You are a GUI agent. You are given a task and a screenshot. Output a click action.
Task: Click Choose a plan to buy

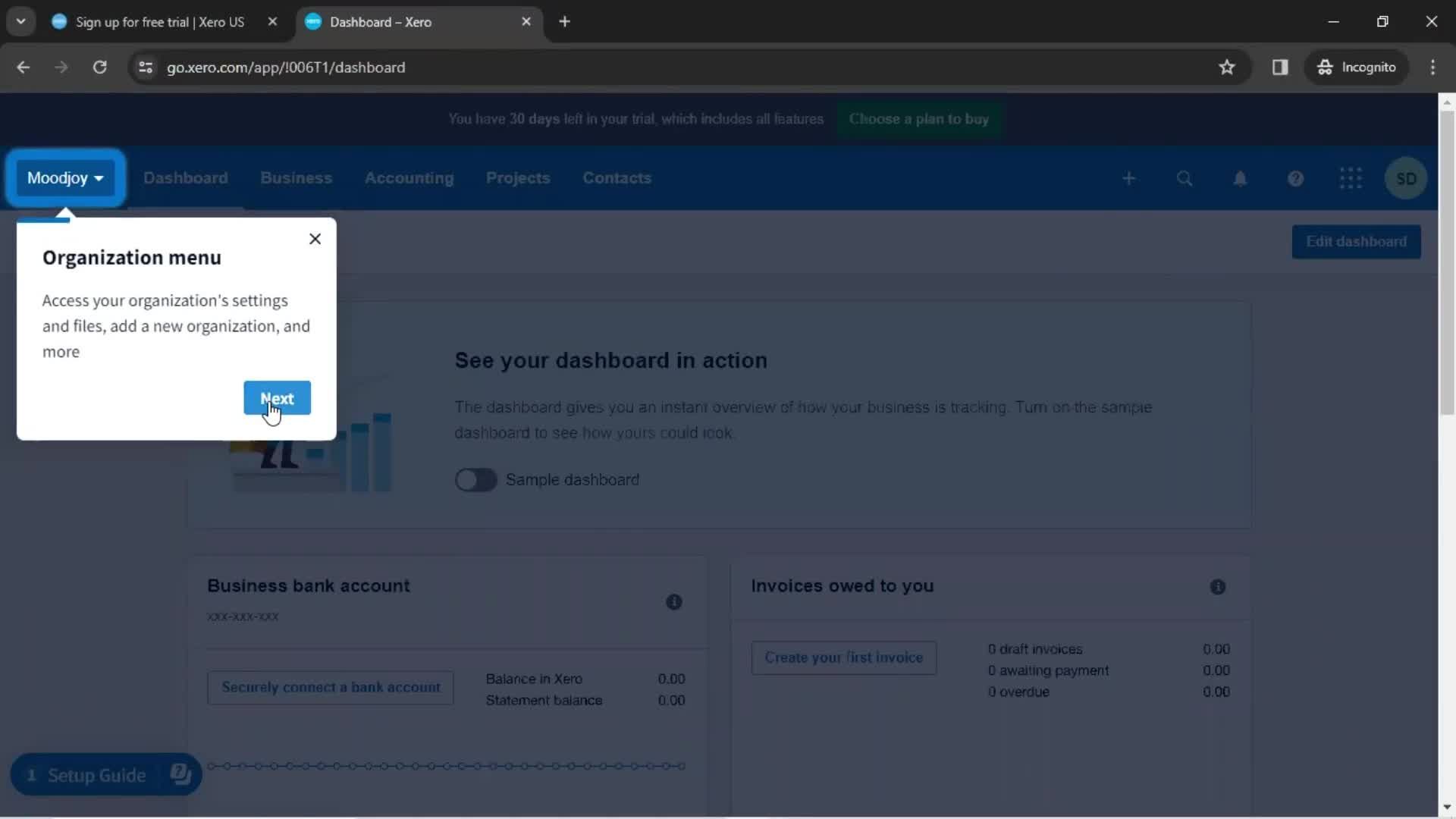click(918, 119)
